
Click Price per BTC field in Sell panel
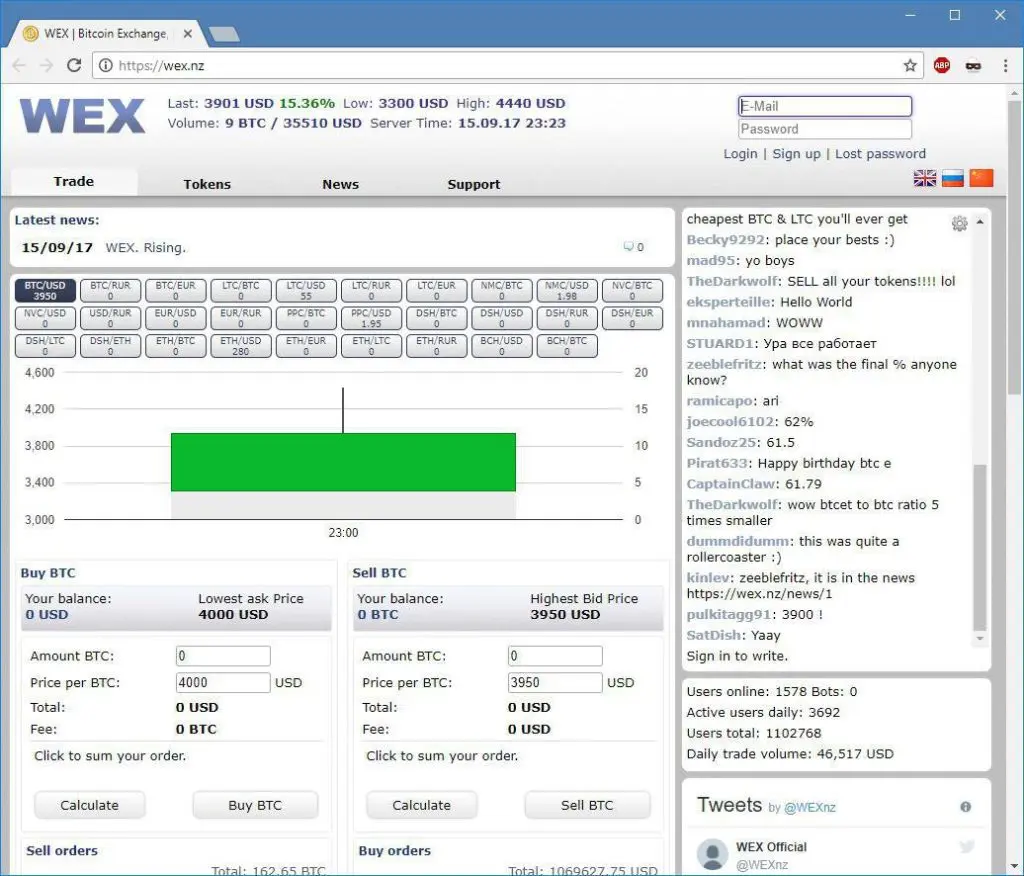555,683
